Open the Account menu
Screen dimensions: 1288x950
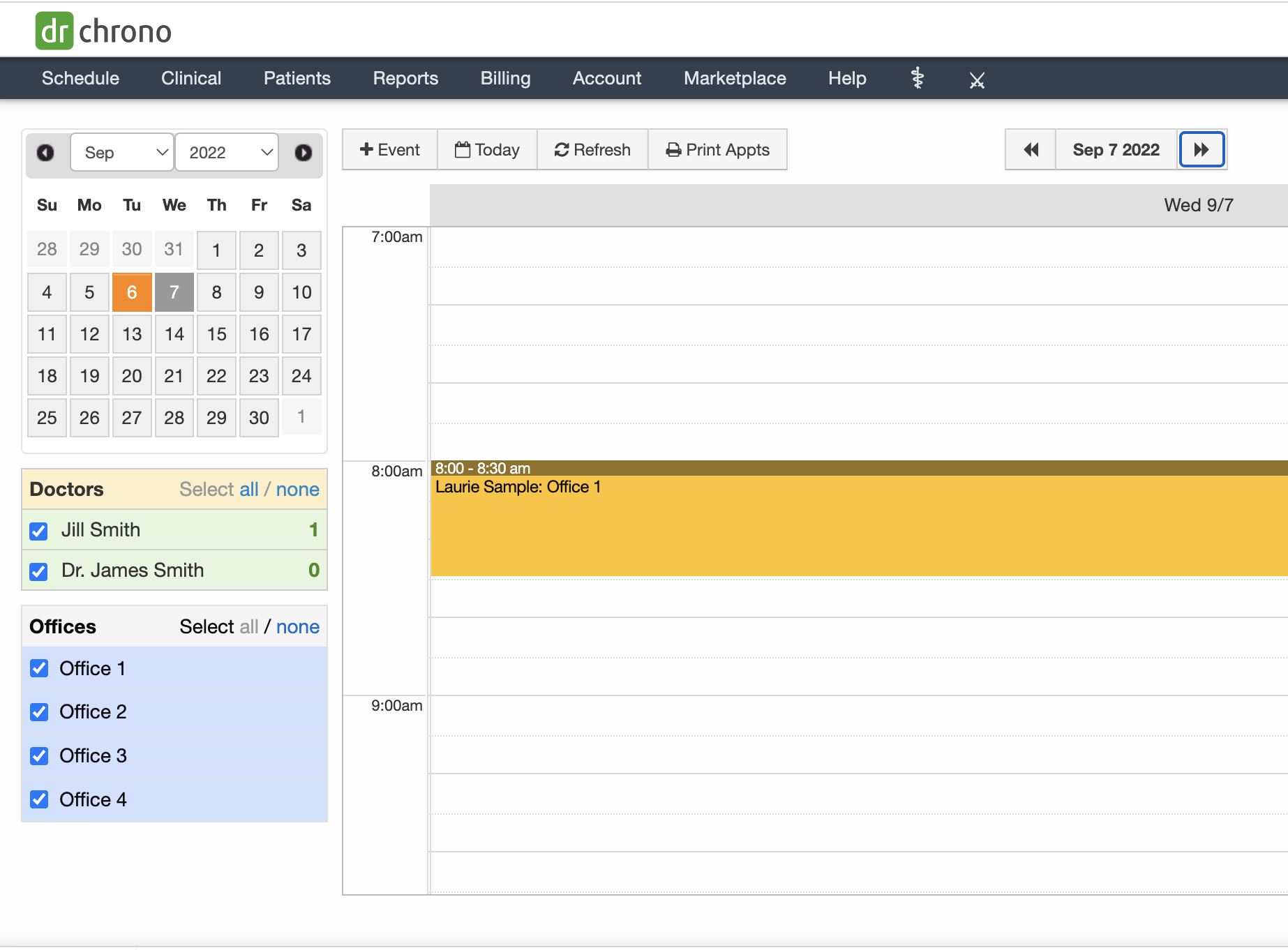(607, 78)
